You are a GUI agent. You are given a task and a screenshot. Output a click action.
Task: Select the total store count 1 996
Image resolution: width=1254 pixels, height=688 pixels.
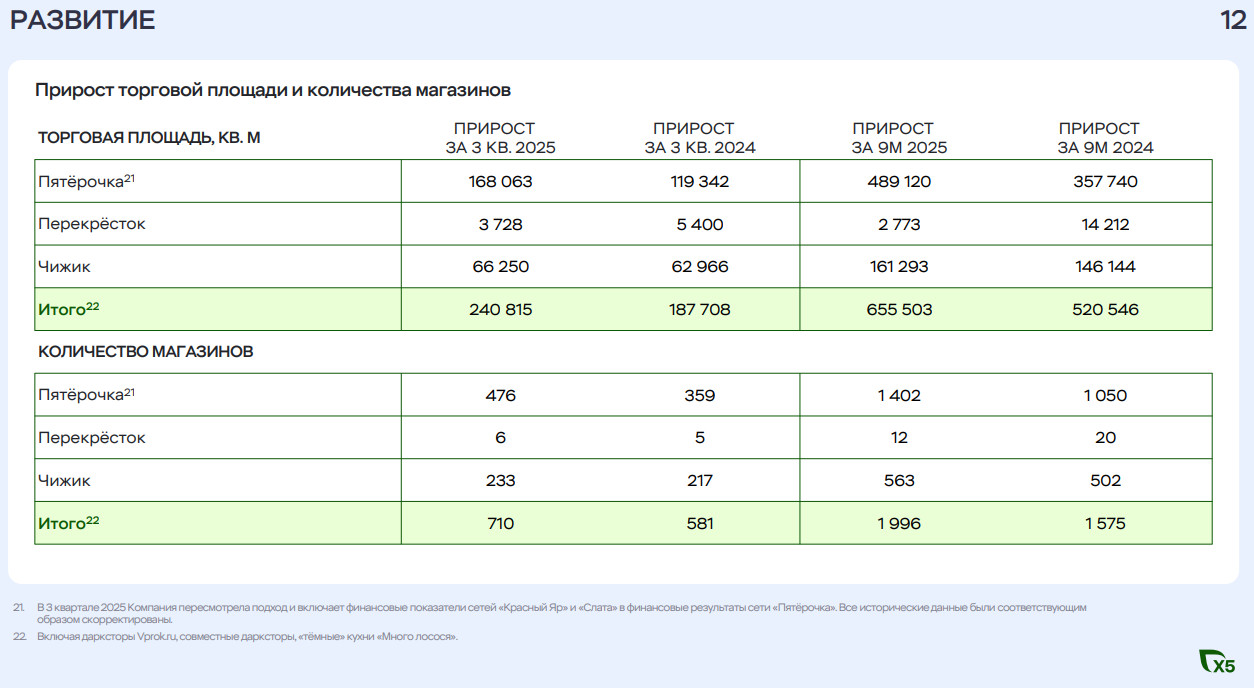click(899, 524)
